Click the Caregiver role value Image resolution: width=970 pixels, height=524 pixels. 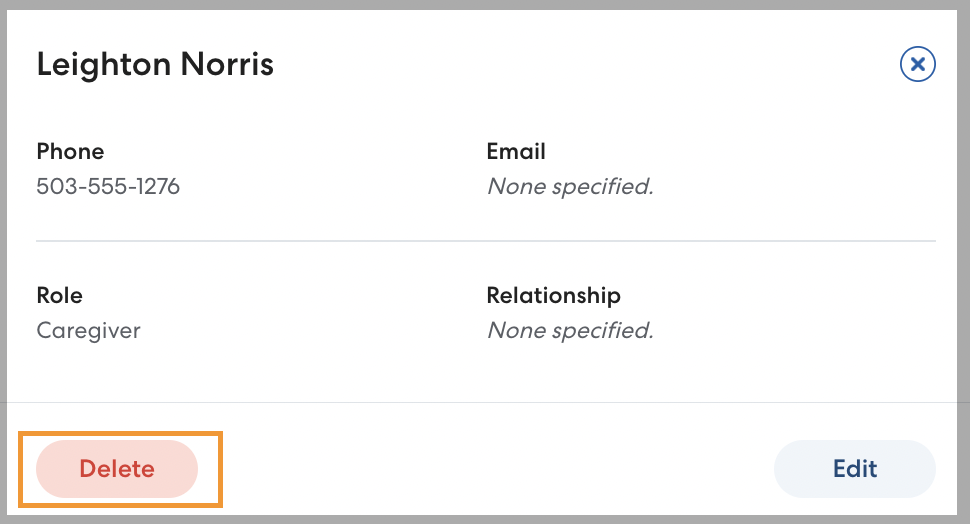point(88,330)
